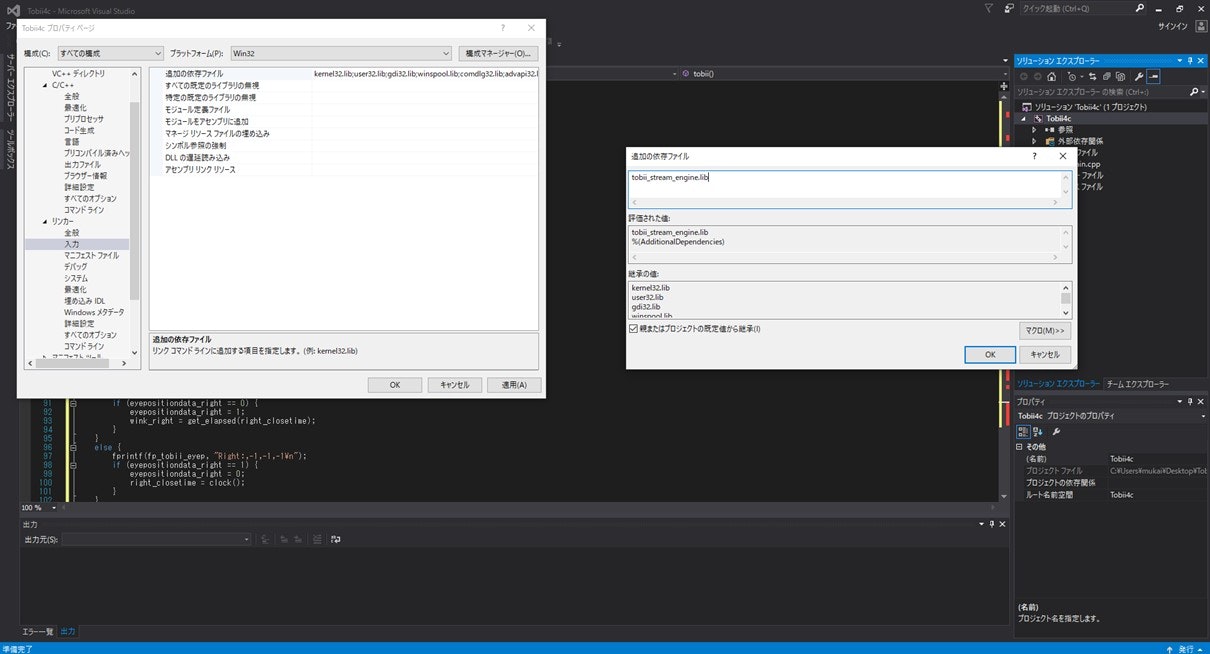Image resolution: width=1210 pixels, height=654 pixels.
Task: Toggle inherit from parent or project defaults checkbox
Action: (634, 328)
